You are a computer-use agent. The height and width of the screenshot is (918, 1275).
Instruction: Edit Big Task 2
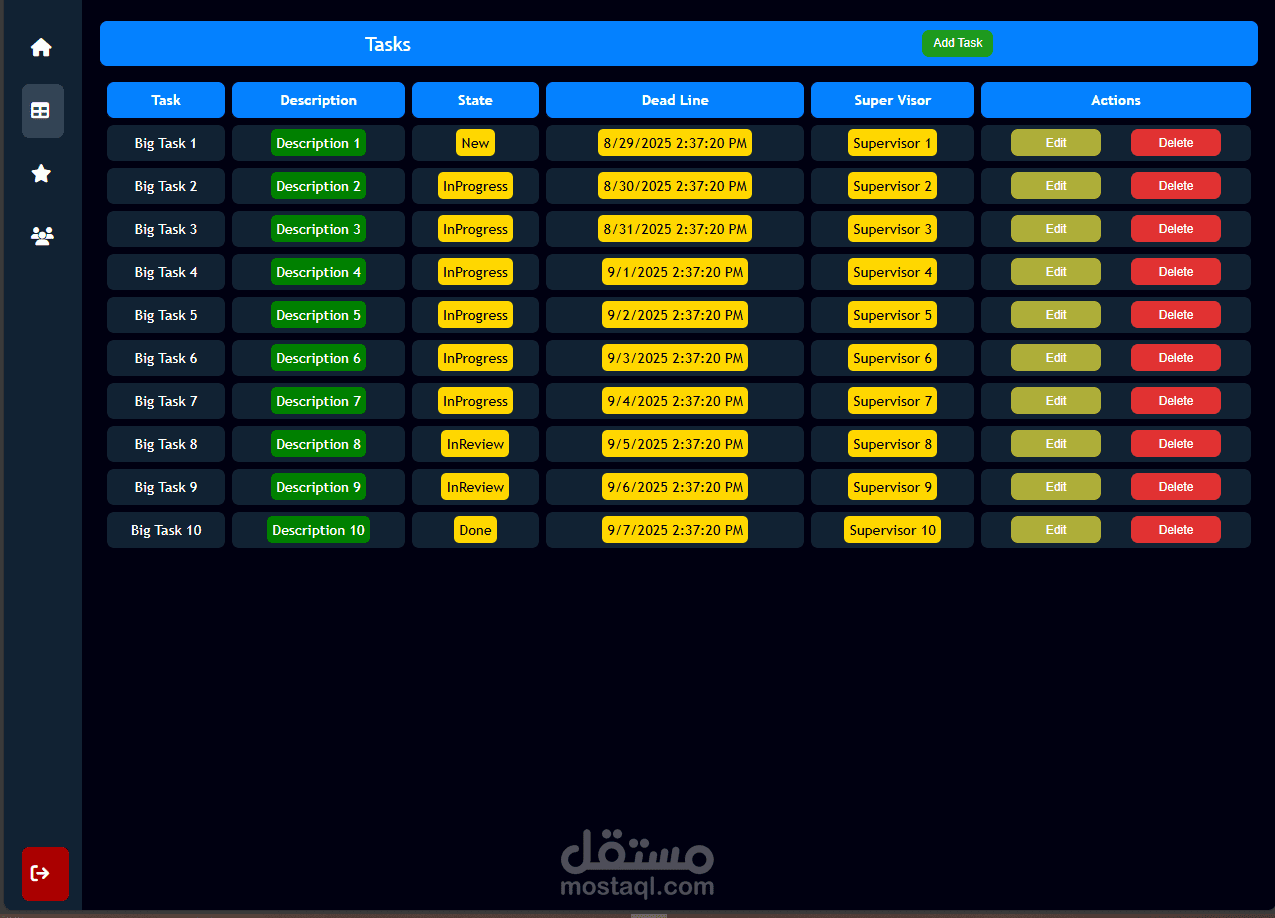(x=1056, y=186)
